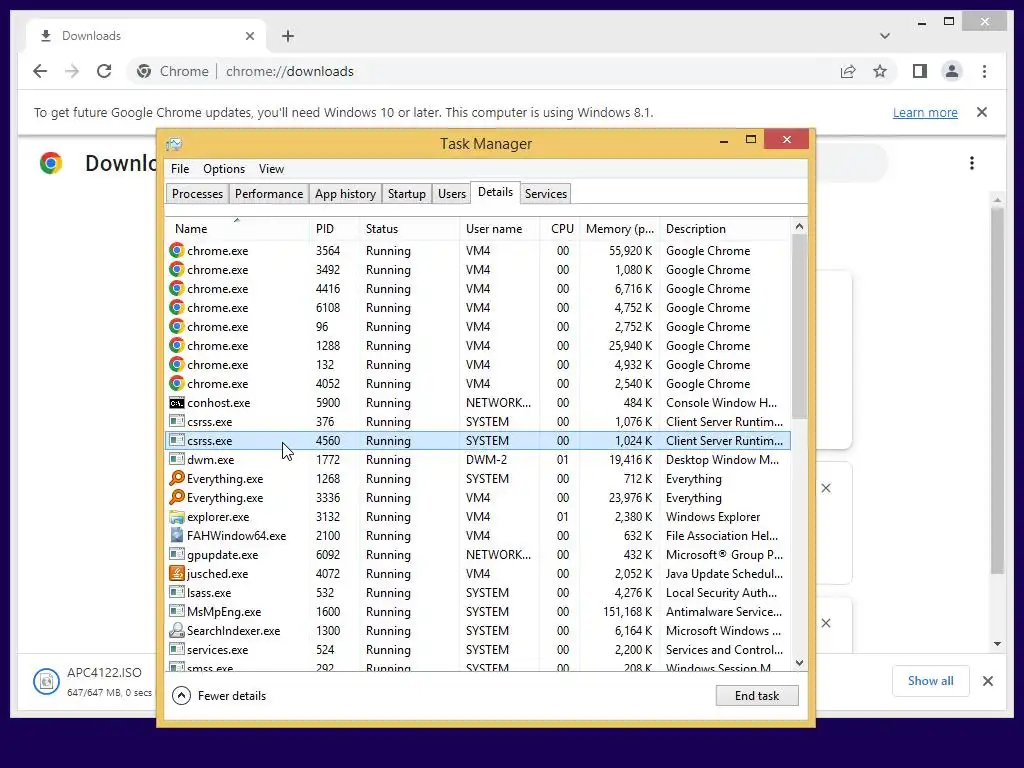Image resolution: width=1024 pixels, height=768 pixels.
Task: Switch to the Processes tab
Action: pos(197,194)
